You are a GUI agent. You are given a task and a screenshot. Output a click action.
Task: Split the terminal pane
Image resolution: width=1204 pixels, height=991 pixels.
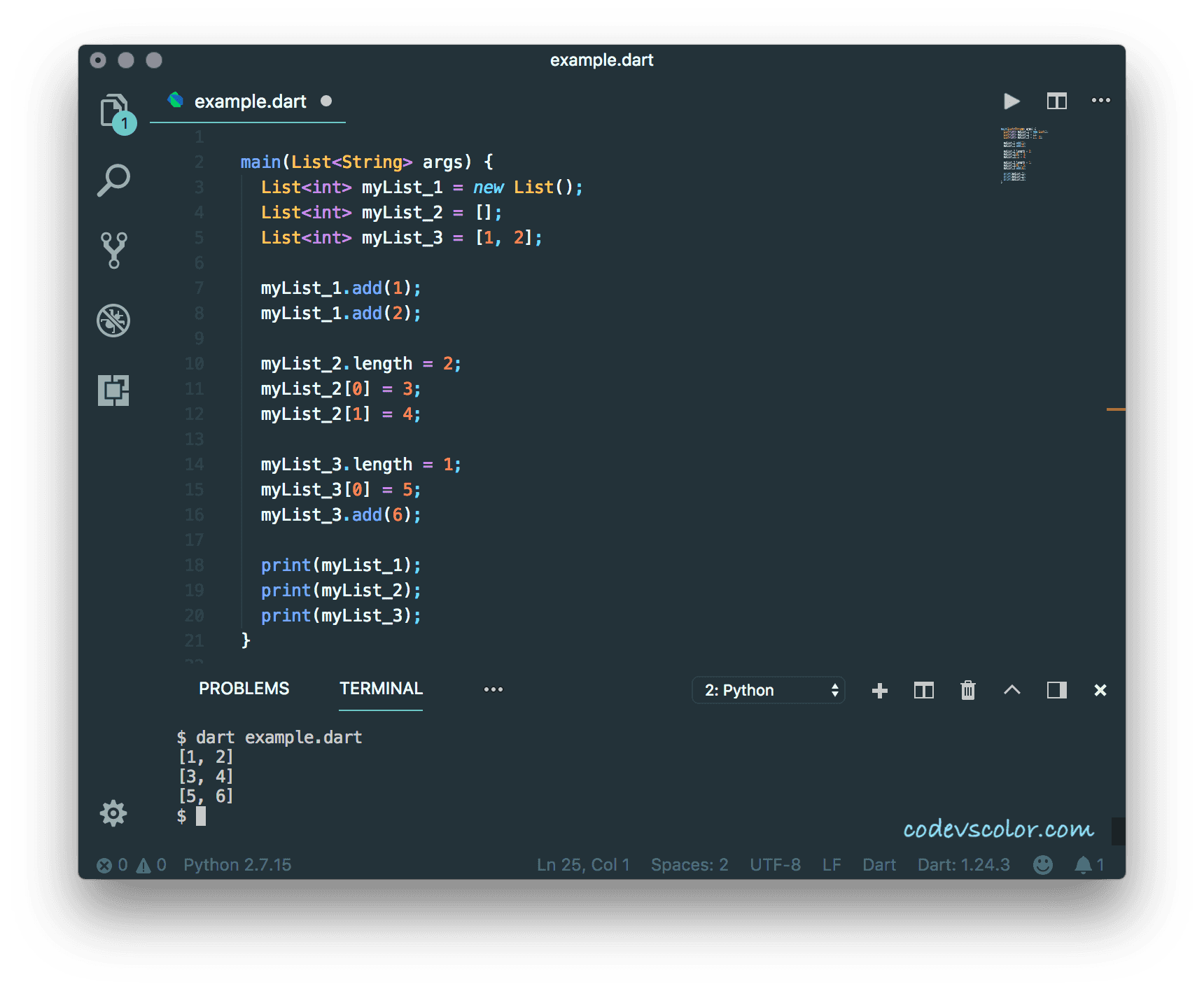[924, 691]
